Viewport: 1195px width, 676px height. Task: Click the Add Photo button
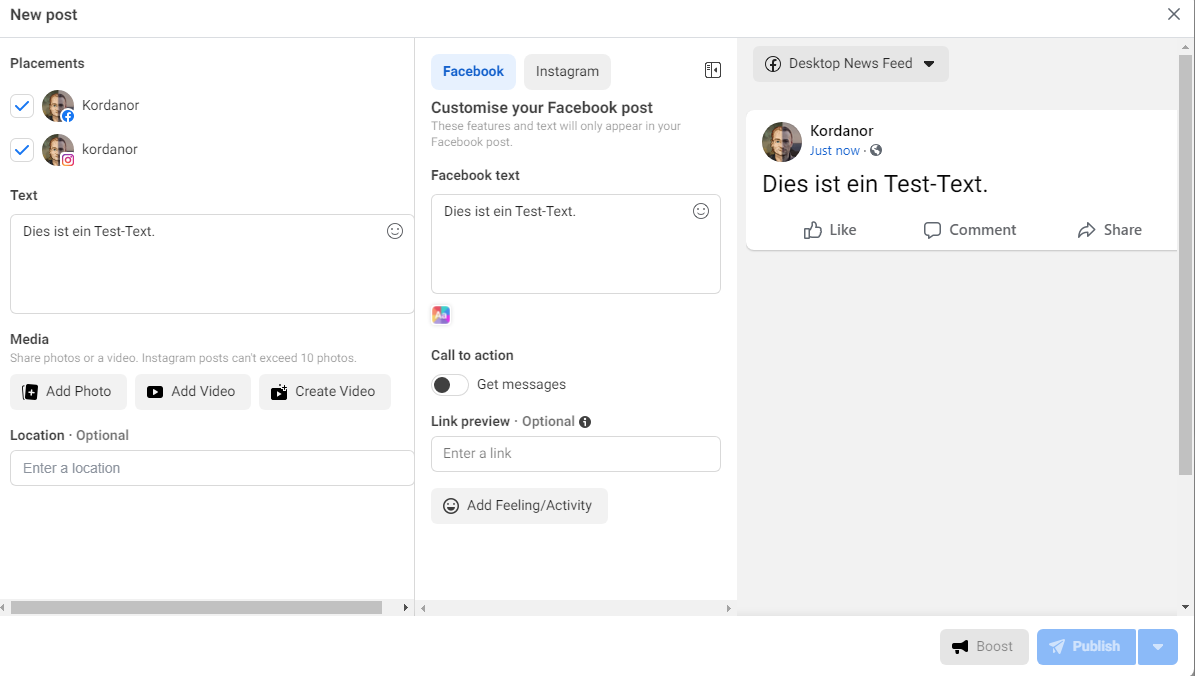coord(68,392)
